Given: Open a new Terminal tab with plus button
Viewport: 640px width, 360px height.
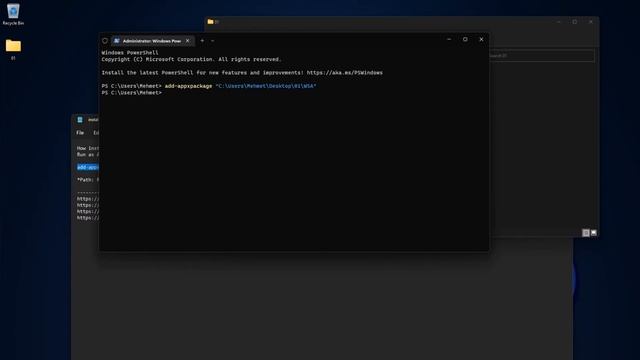Looking at the screenshot, I should coord(202,41).
